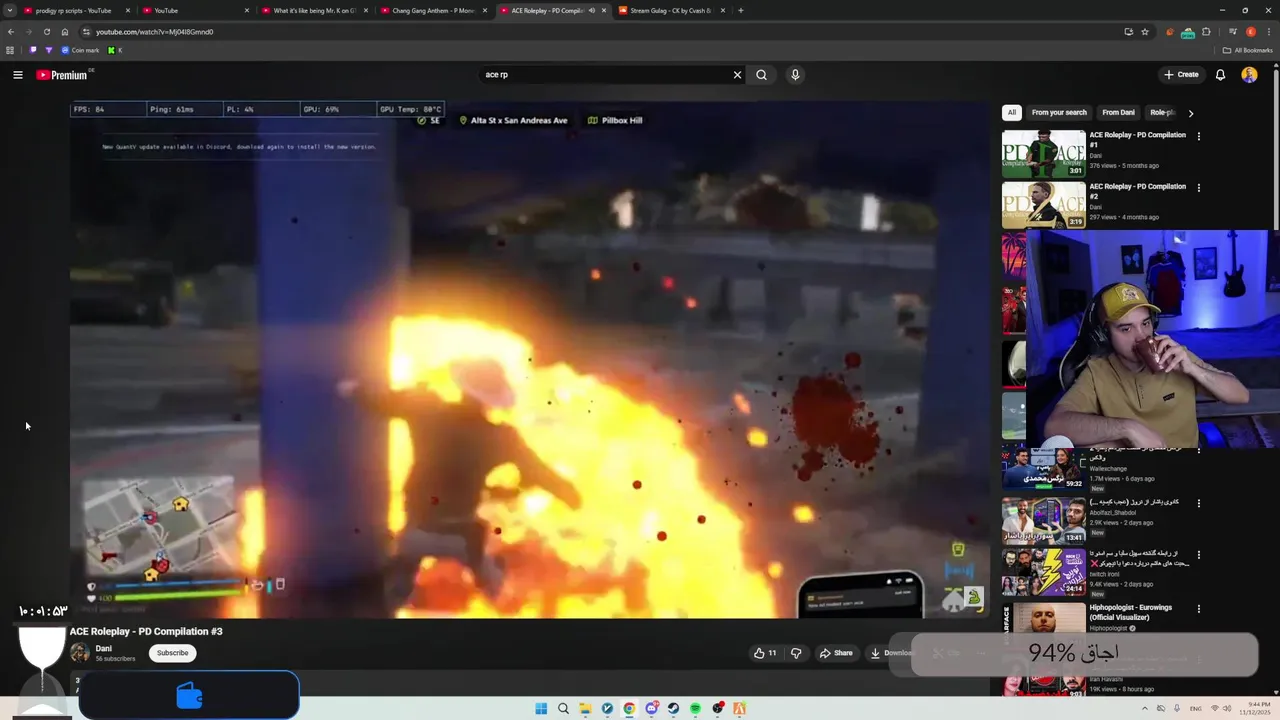Open Steam from the taskbar
Viewport: 1280px width, 720px height.
[673, 709]
